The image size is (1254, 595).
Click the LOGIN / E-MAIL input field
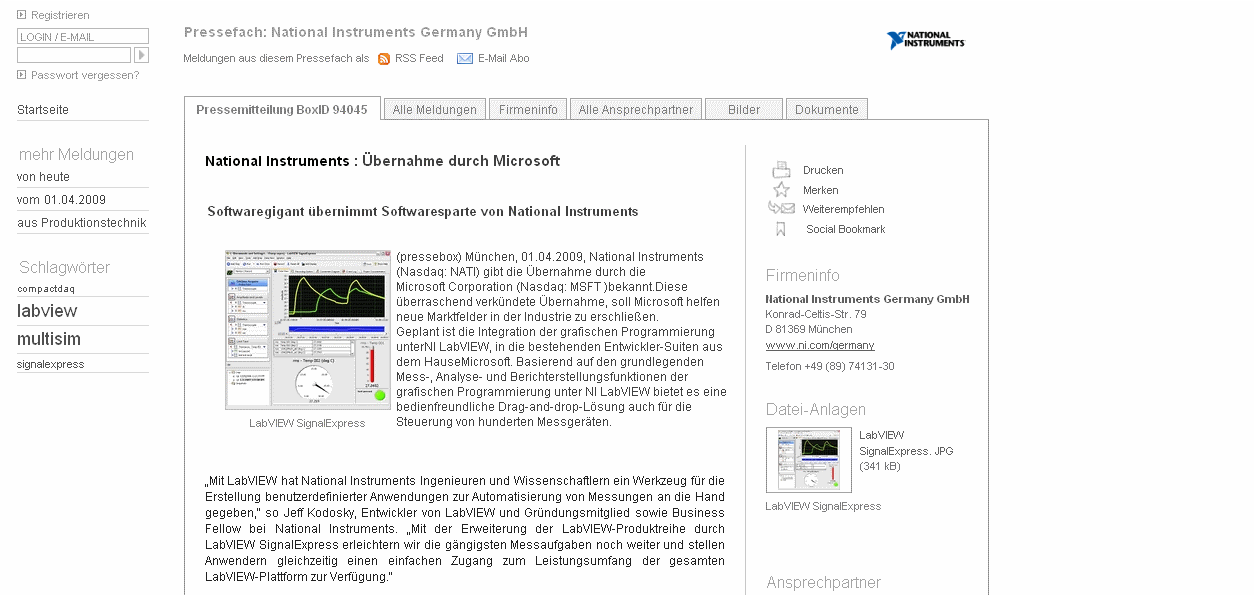point(83,37)
